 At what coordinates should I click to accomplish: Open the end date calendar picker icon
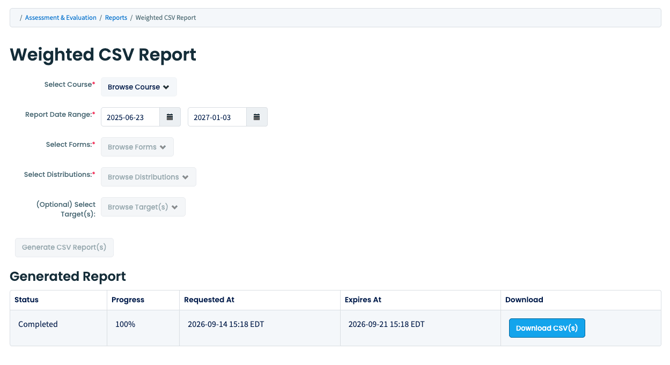point(256,117)
